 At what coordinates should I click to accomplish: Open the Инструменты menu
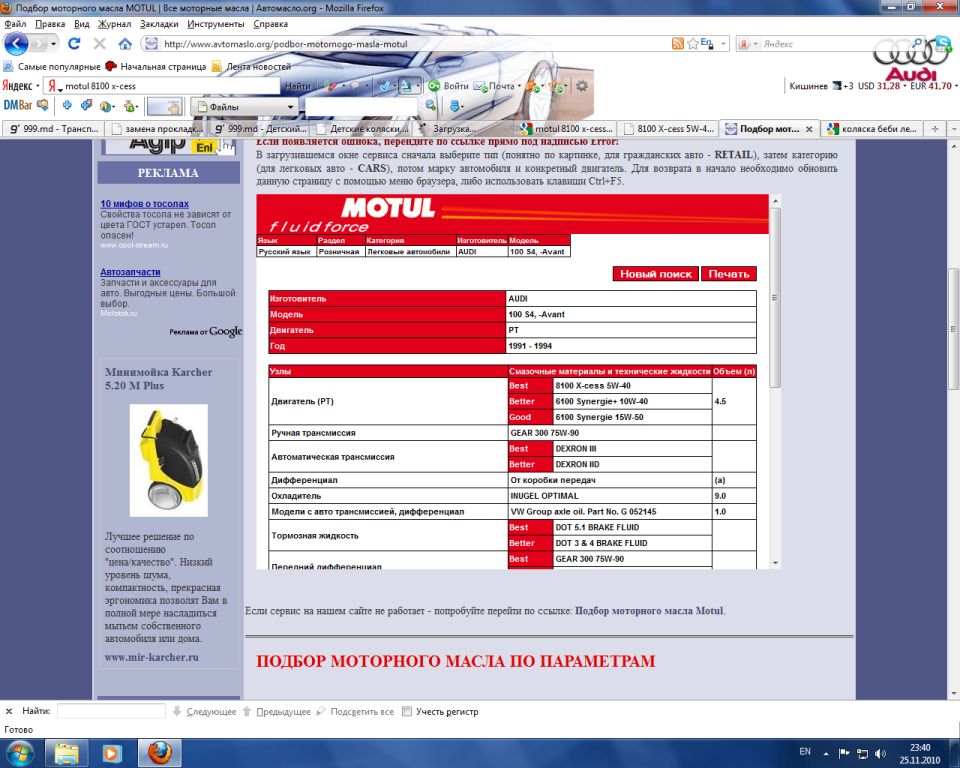click(216, 24)
